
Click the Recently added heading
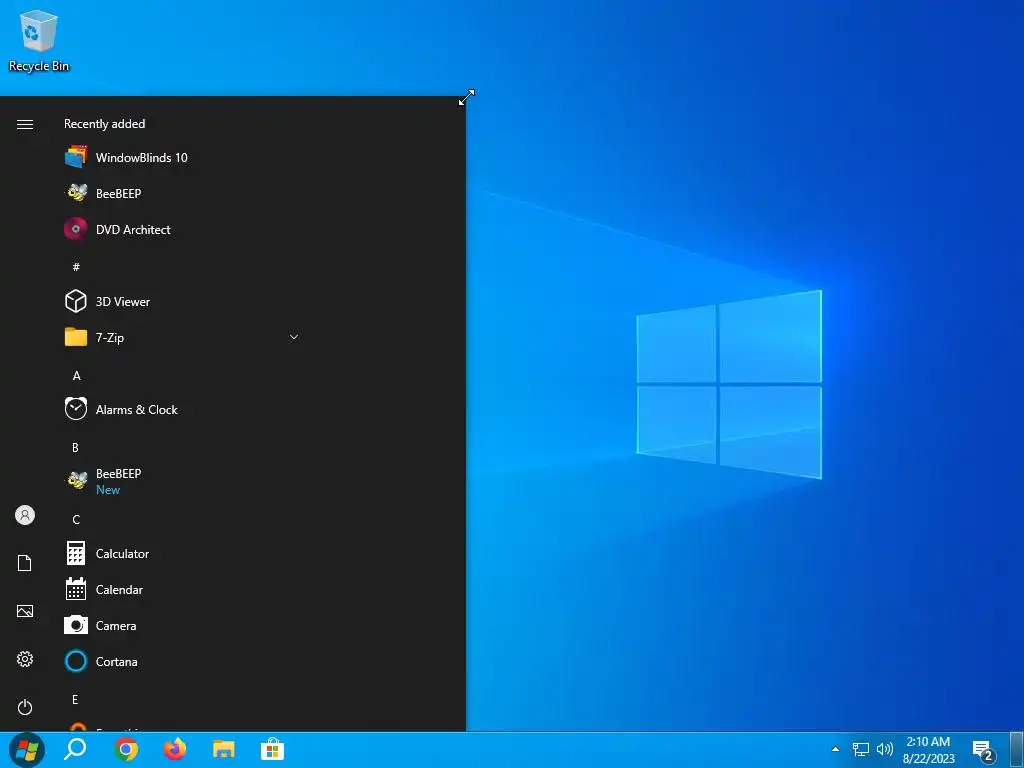104,123
